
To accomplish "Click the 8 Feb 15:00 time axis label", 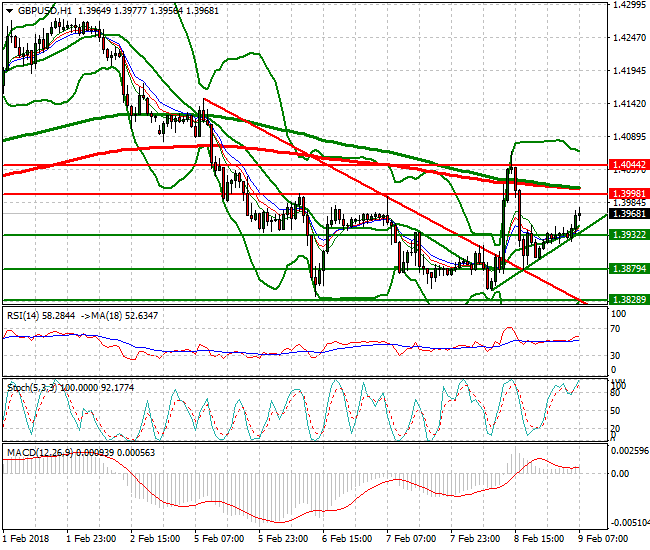I will 539,539.
